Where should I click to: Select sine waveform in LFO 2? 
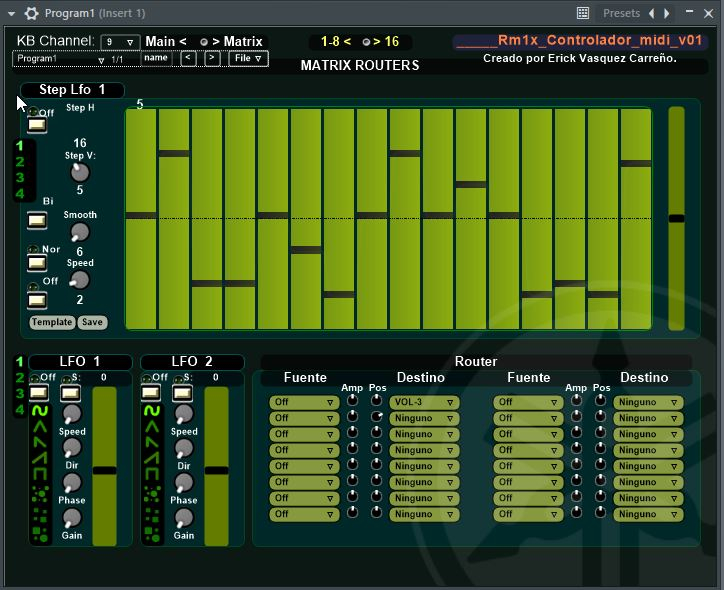point(152,411)
